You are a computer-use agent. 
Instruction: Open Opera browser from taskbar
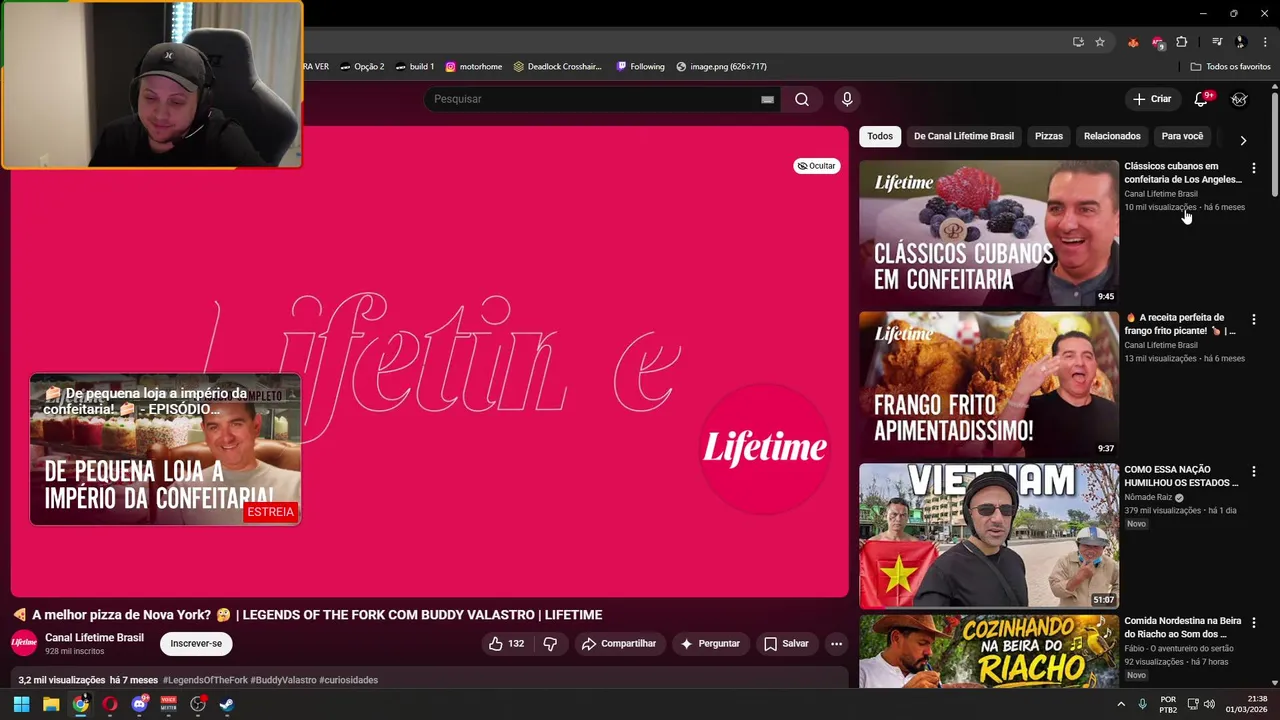[110, 704]
